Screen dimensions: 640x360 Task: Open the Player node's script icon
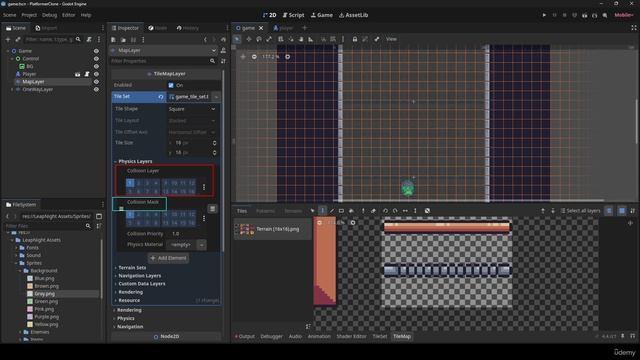pyautogui.click(x=87, y=74)
